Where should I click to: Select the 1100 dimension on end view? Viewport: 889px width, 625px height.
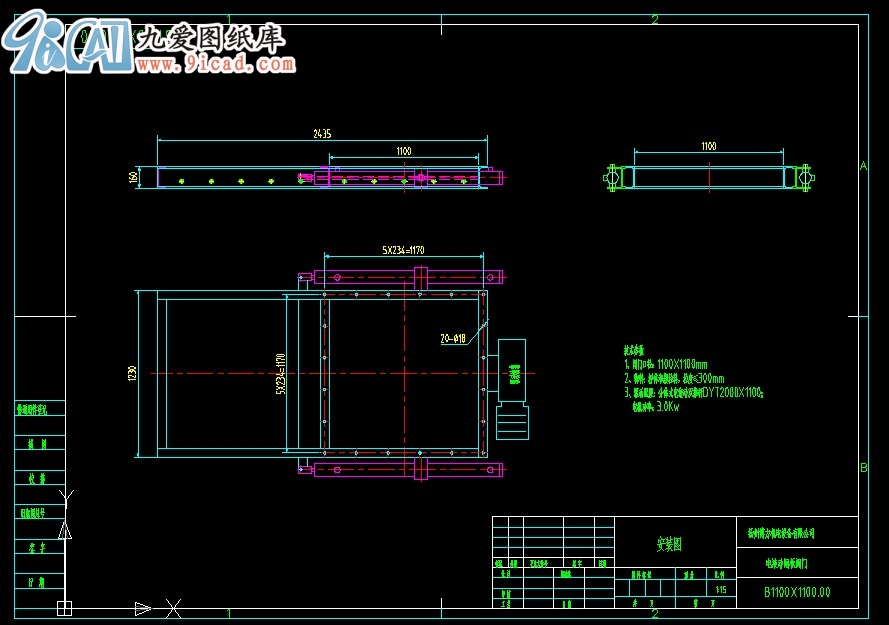click(708, 147)
